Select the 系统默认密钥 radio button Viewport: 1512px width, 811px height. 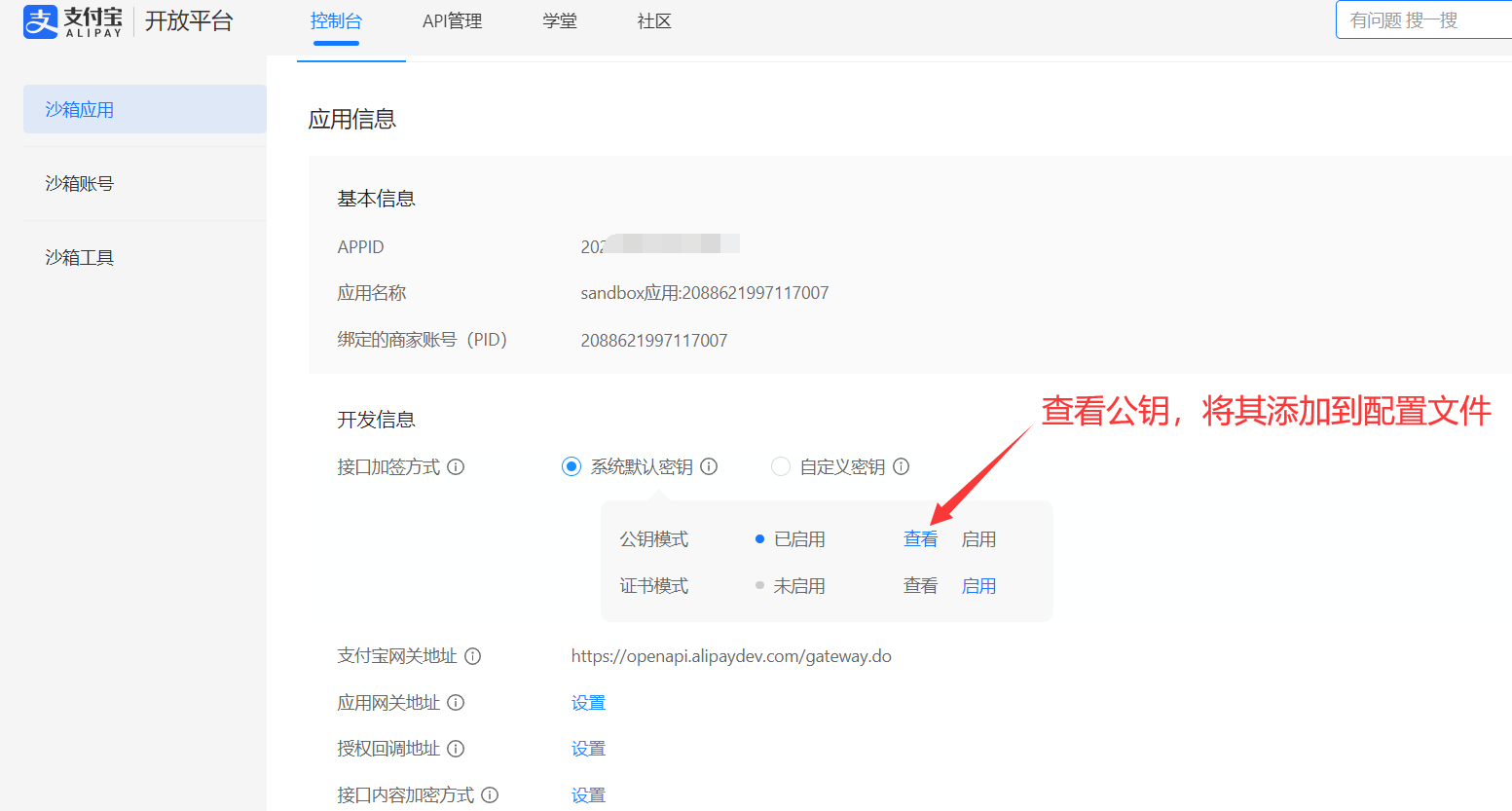(572, 467)
